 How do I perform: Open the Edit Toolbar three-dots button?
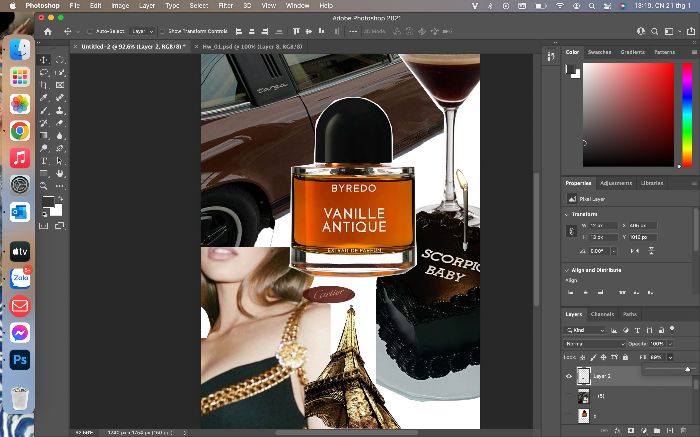[x=60, y=186]
